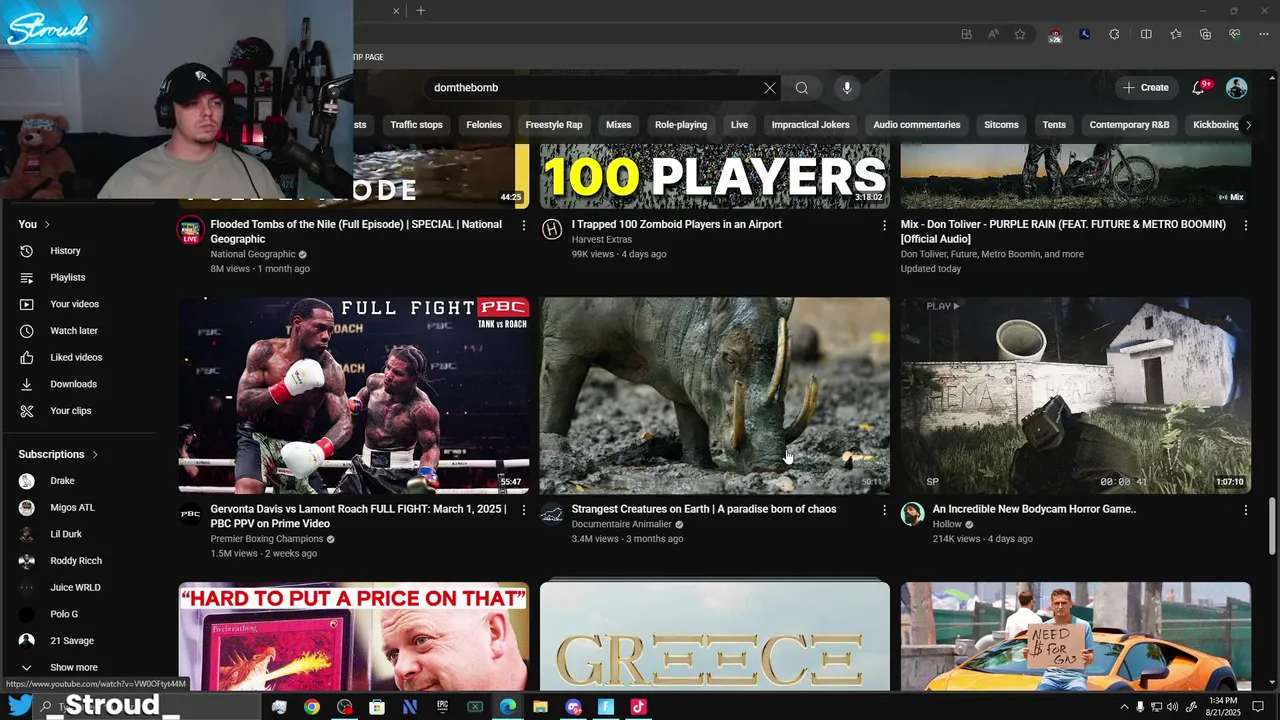Open the Gervonta Davis vs Lamont Roach title

358,516
